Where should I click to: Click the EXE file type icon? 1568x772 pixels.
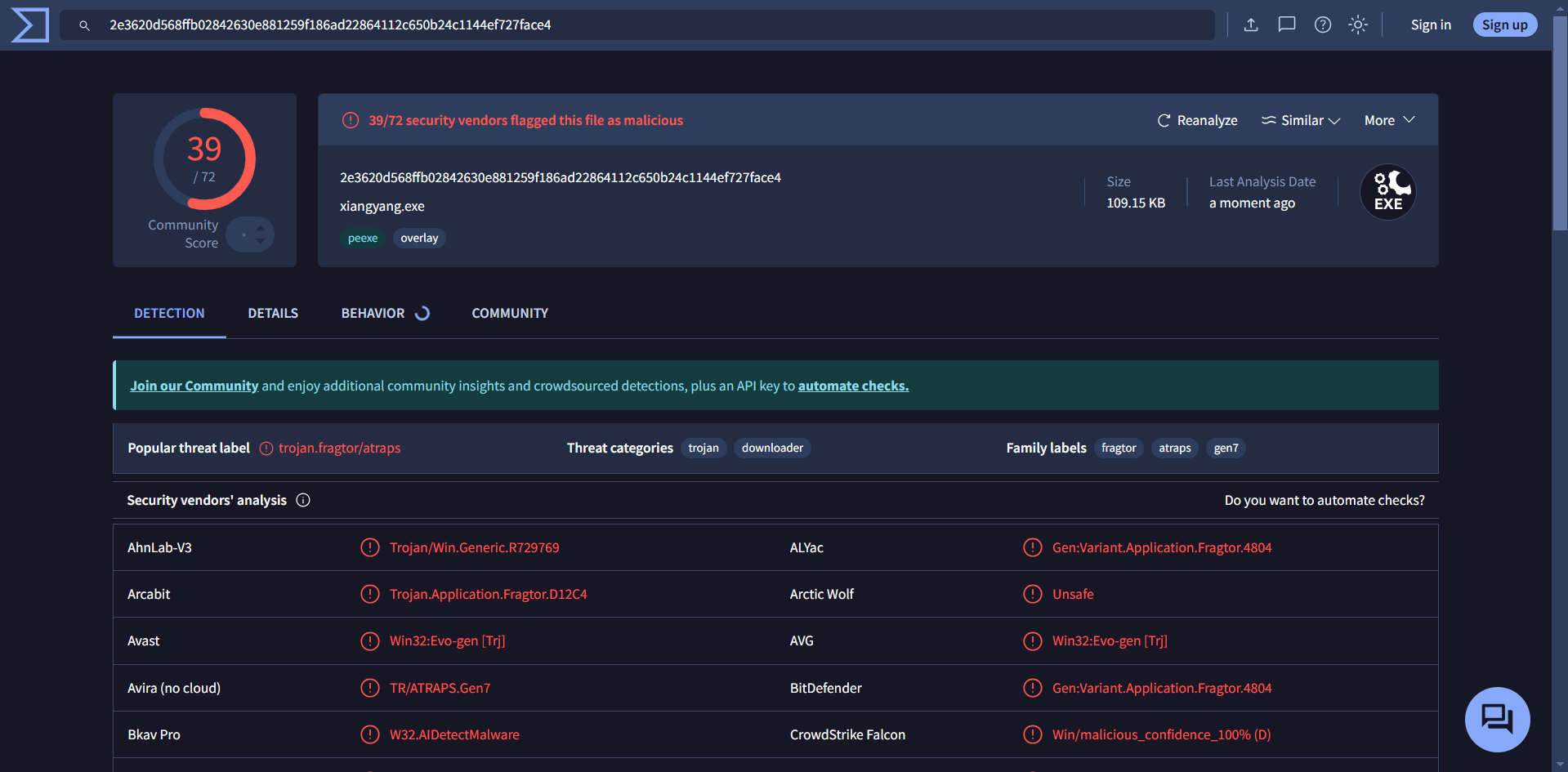(1388, 193)
